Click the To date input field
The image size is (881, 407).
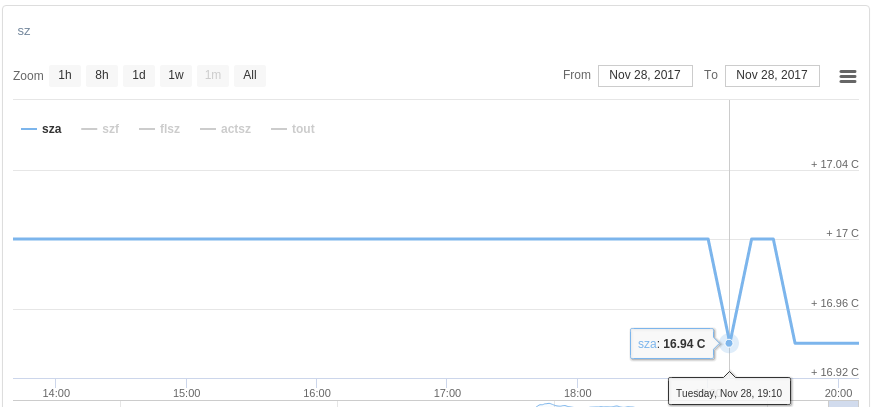click(x=772, y=76)
